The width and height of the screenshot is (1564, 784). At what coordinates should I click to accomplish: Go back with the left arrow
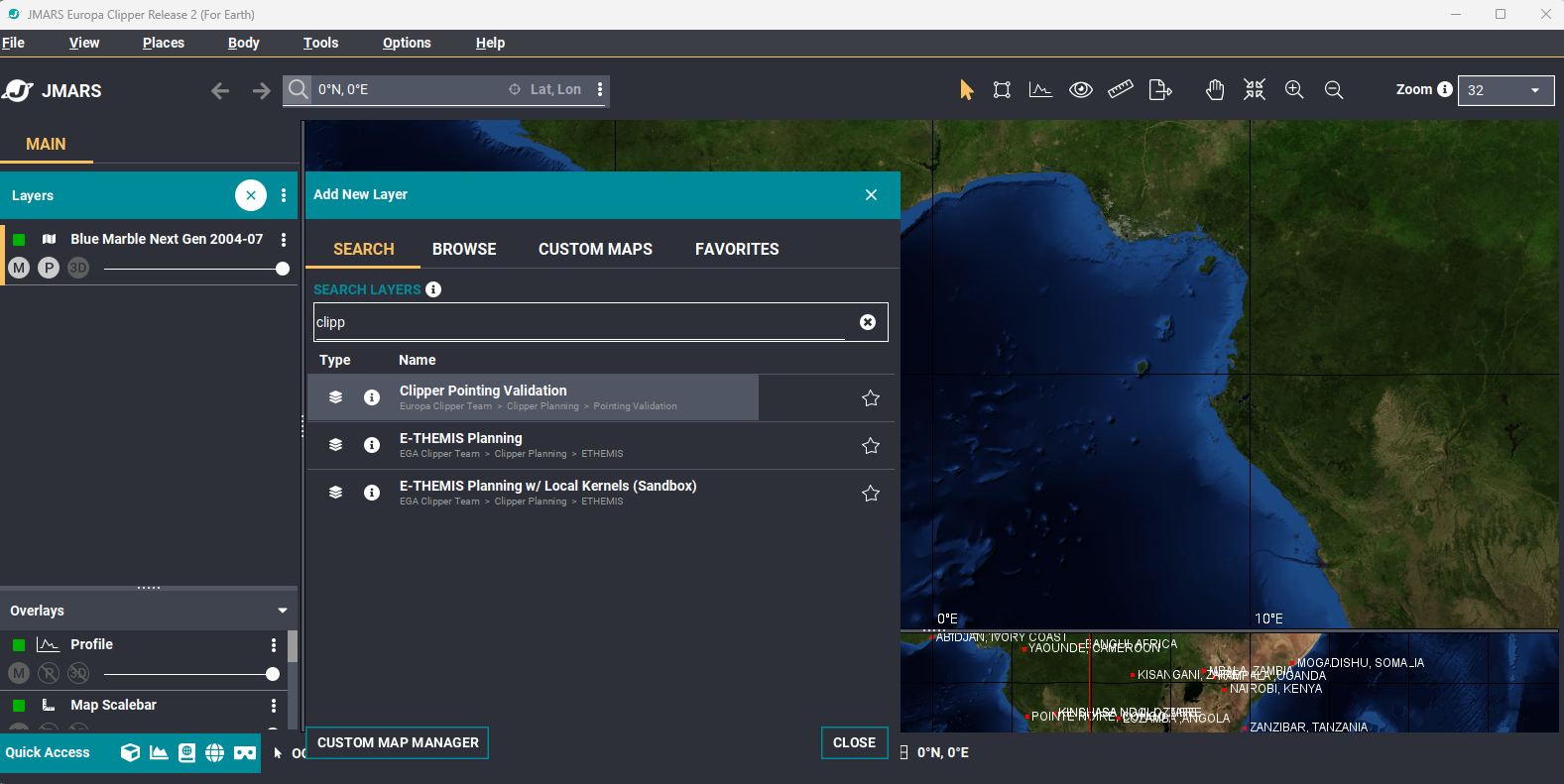[220, 91]
